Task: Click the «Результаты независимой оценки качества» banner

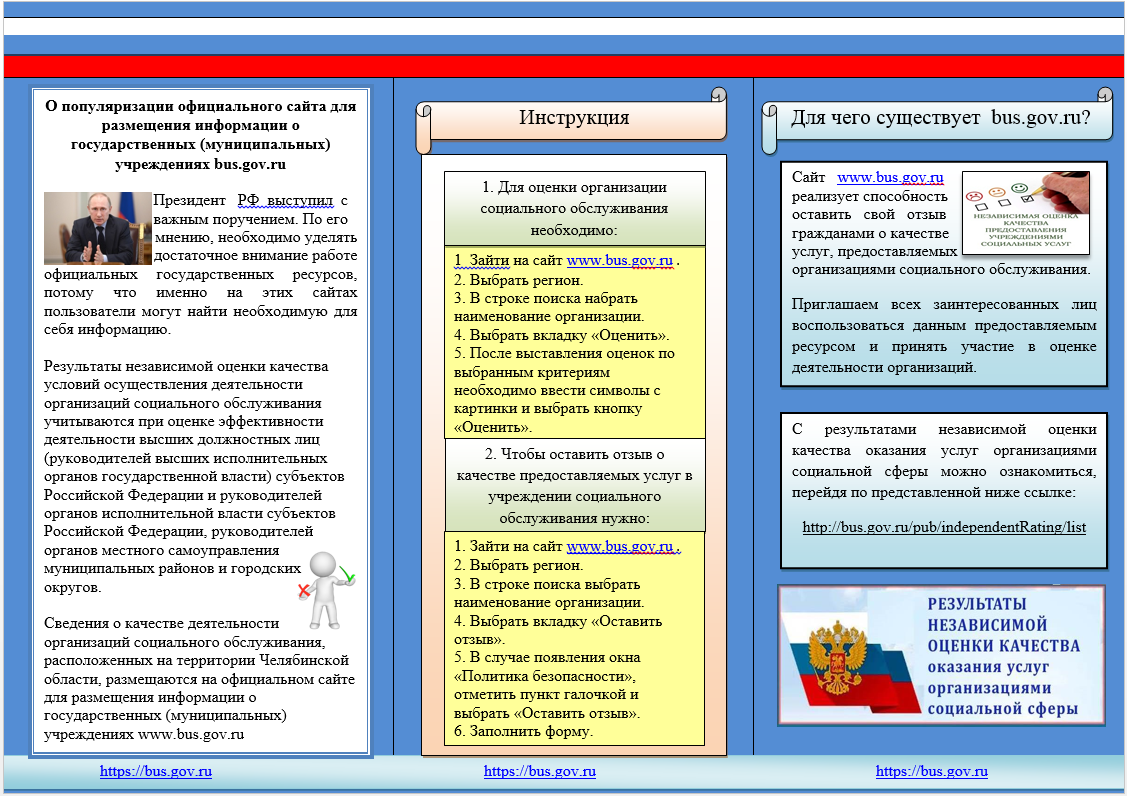Action: [941, 655]
